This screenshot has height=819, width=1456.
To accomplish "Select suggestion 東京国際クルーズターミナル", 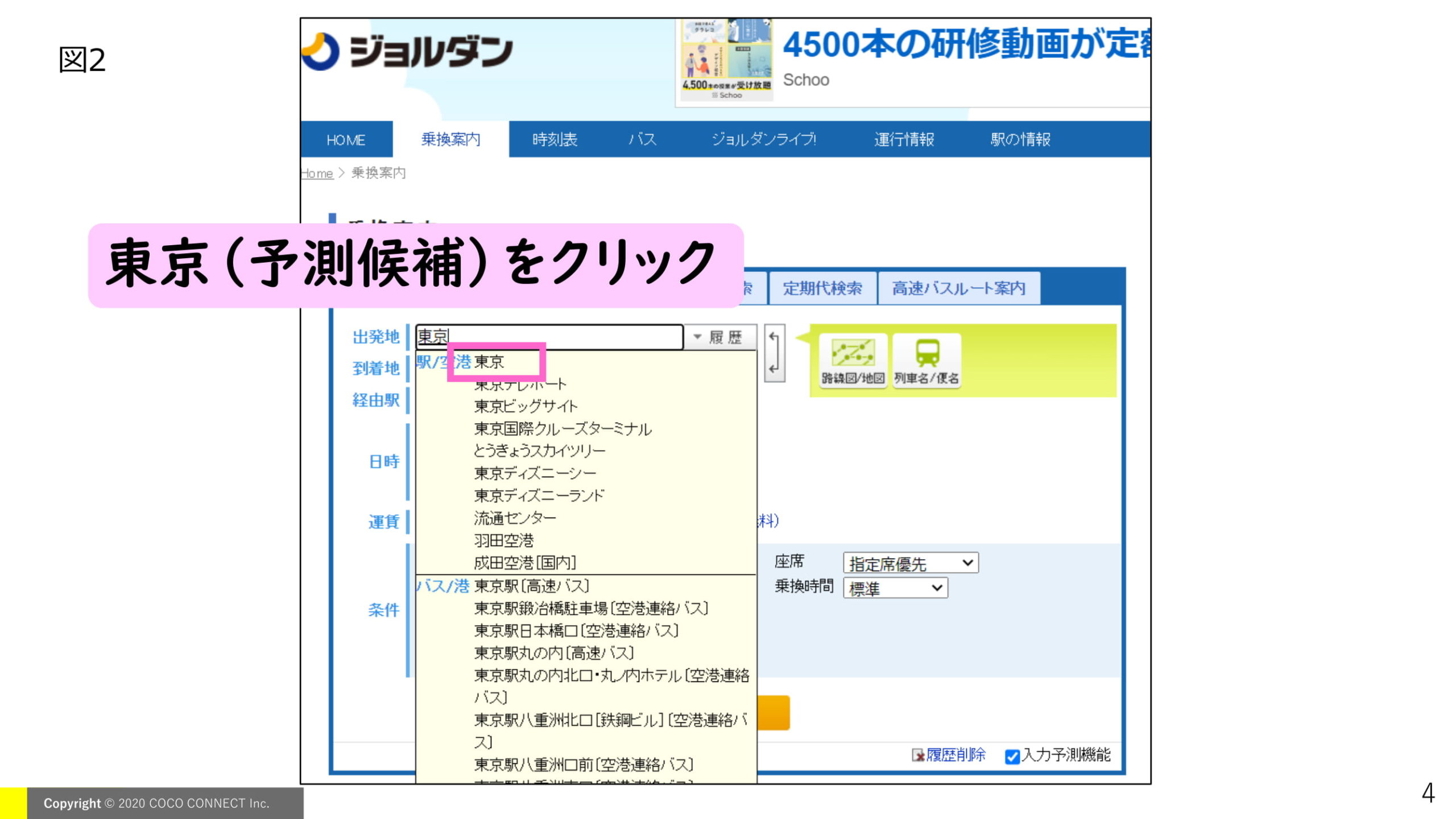I will [x=562, y=429].
